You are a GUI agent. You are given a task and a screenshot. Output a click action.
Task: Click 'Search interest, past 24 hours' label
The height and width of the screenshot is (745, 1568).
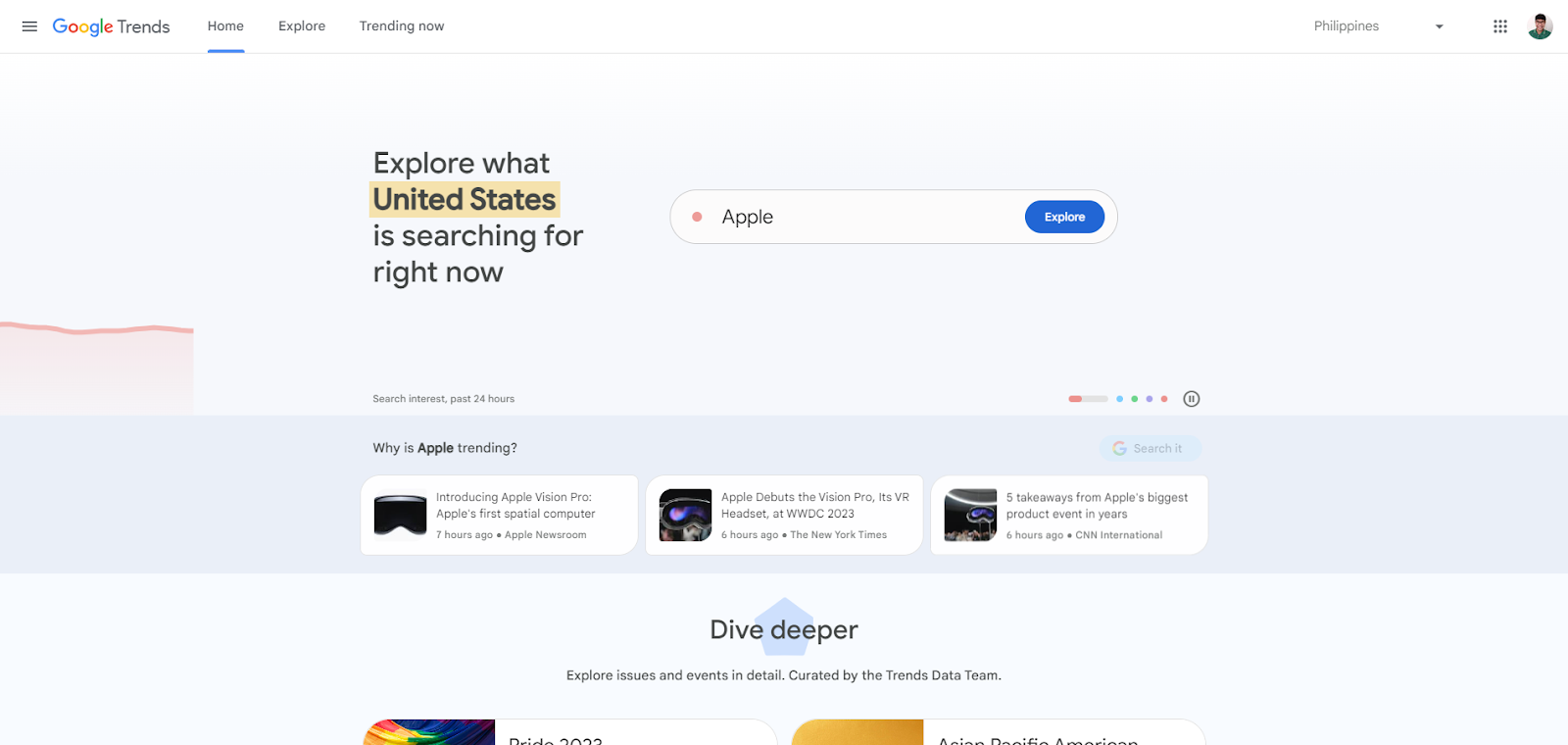(x=443, y=399)
